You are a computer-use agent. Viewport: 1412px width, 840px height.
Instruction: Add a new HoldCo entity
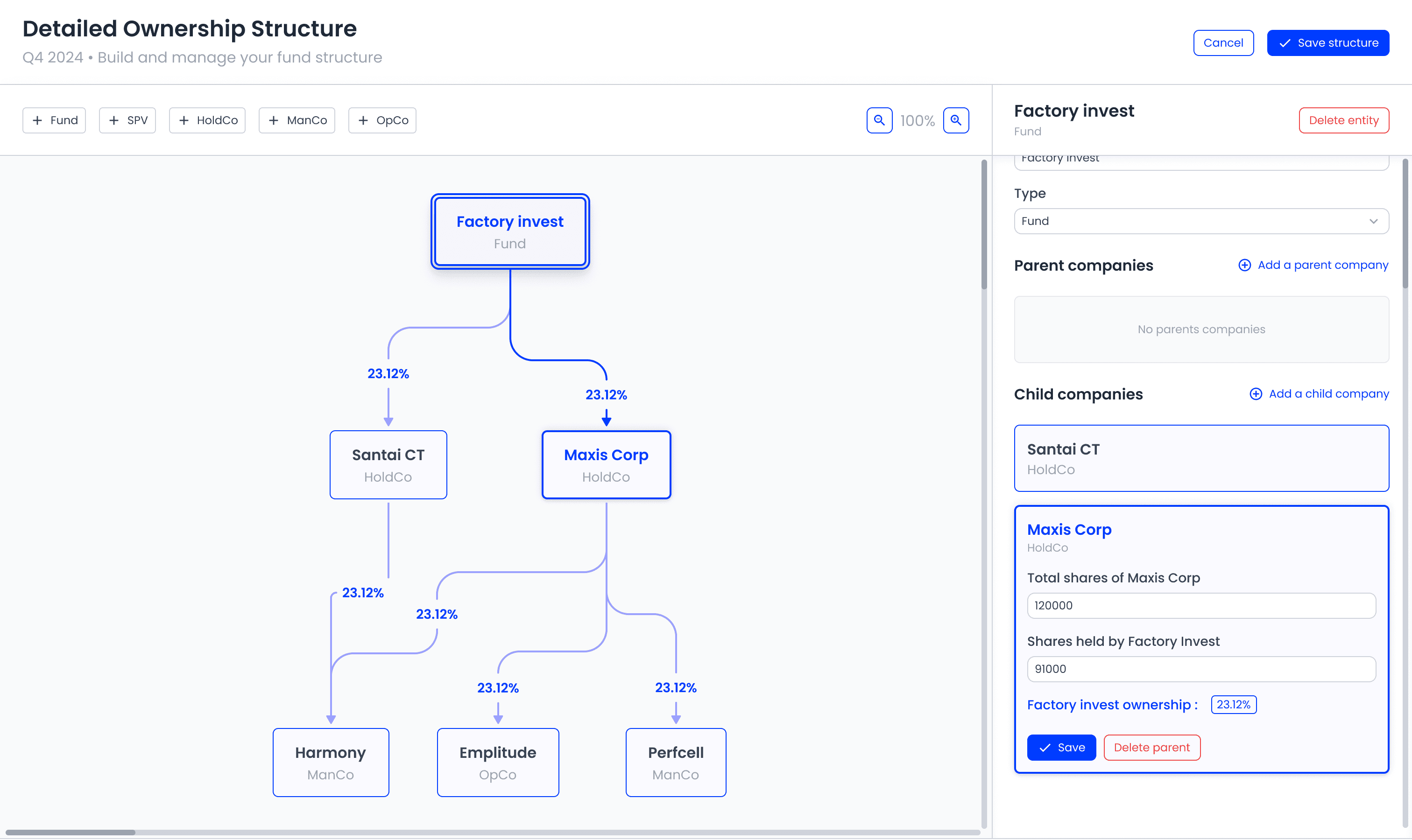tap(207, 120)
